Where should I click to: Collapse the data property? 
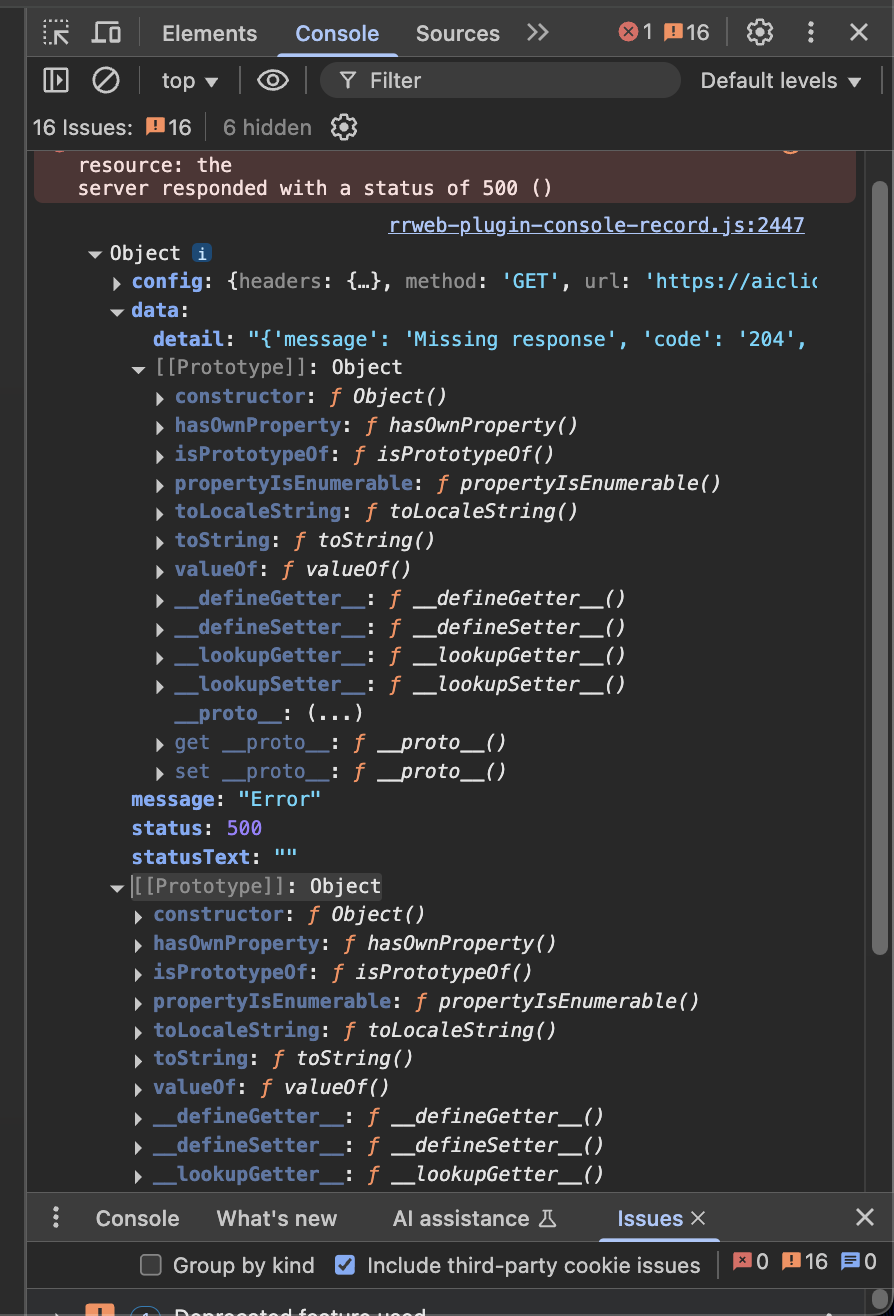pos(118,311)
